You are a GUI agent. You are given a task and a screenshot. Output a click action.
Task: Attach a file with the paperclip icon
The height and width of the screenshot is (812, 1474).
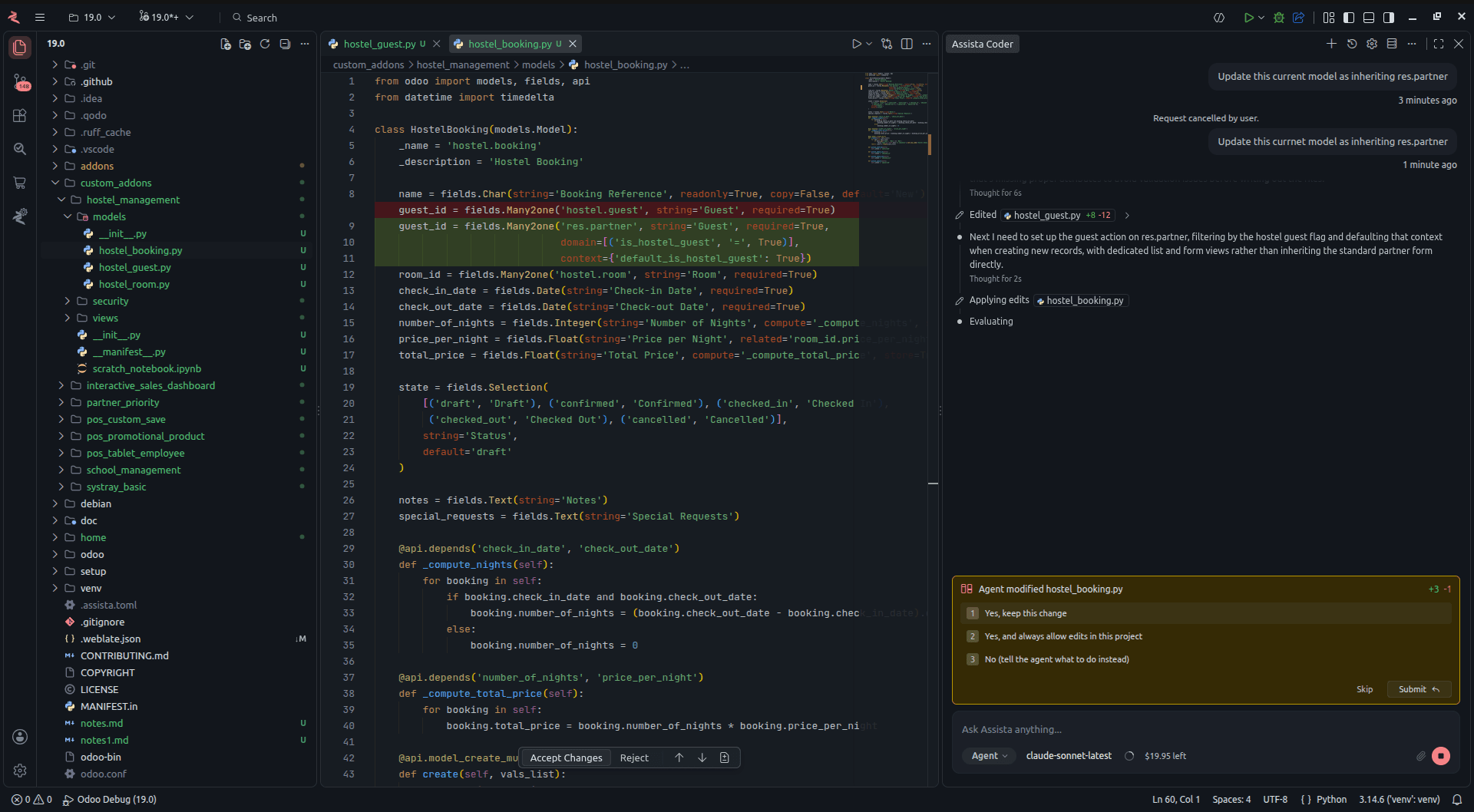click(1421, 756)
